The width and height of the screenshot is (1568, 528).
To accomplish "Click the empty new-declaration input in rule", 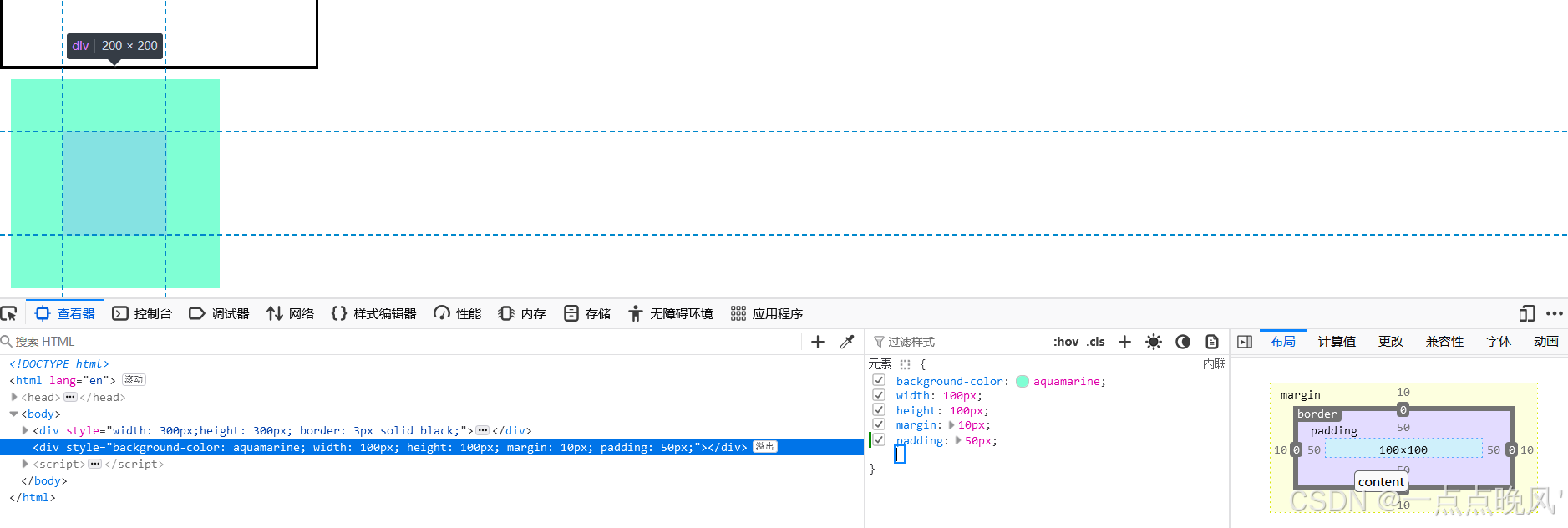I will [900, 454].
